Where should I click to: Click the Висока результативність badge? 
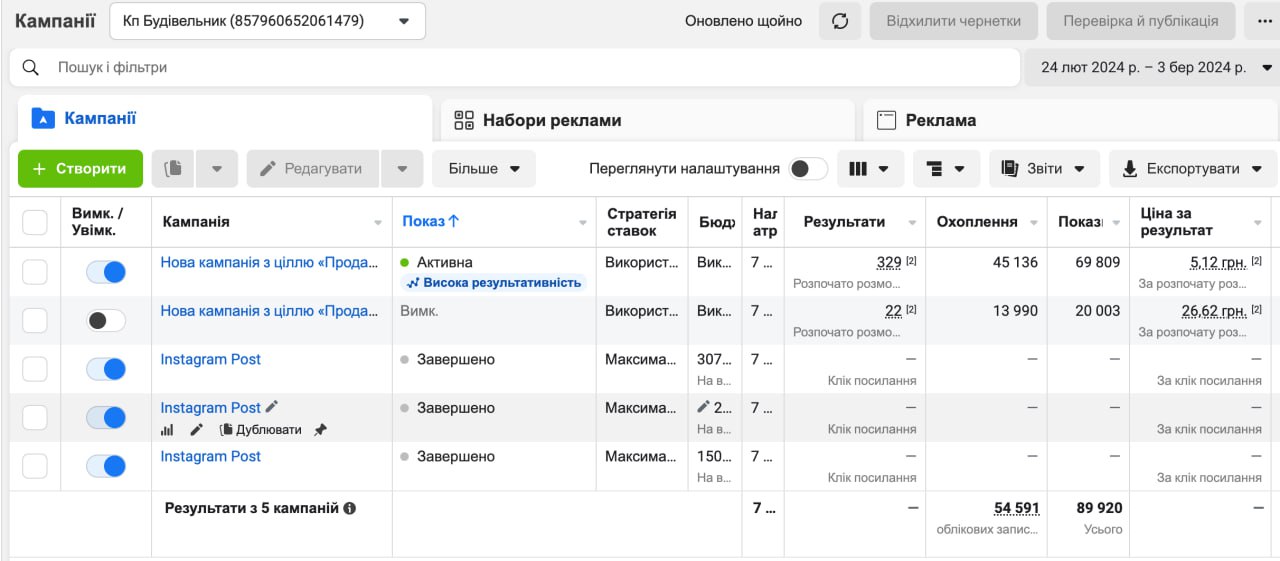(493, 283)
